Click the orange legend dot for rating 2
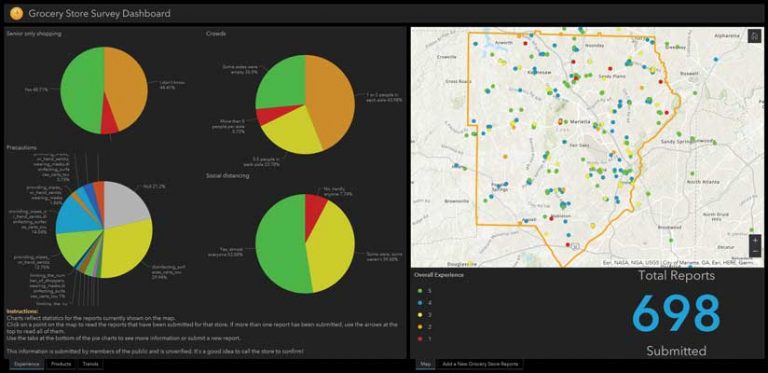The width and height of the screenshot is (768, 373). [x=419, y=326]
